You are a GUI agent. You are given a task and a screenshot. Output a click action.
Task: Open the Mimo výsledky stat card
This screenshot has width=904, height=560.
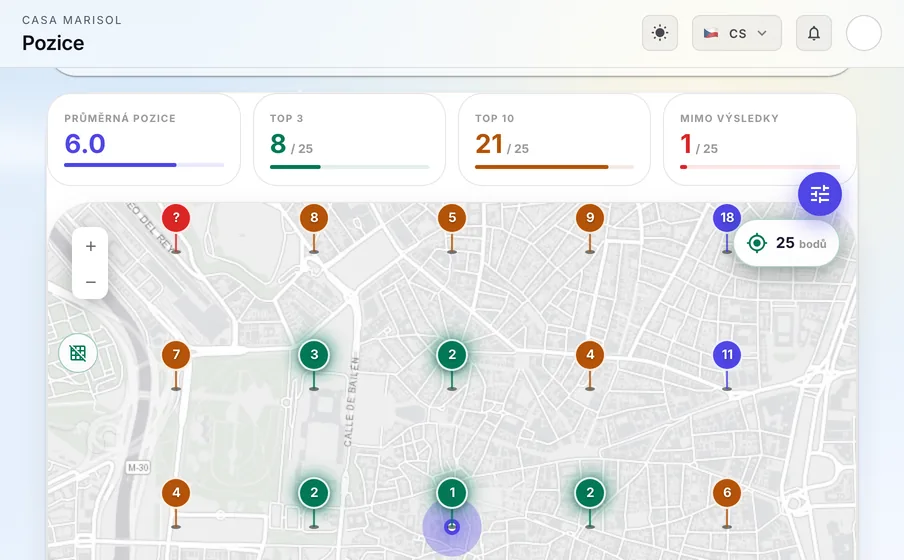(x=759, y=140)
